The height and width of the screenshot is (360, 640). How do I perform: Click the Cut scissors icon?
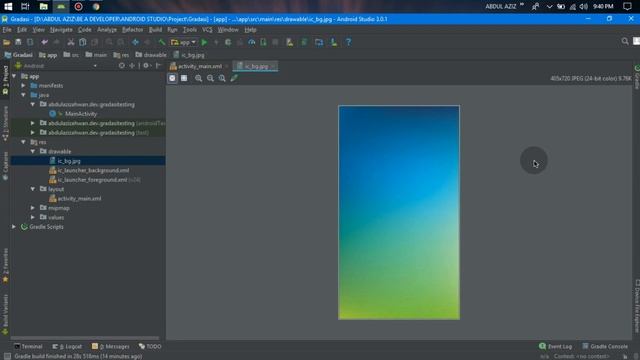(71, 42)
